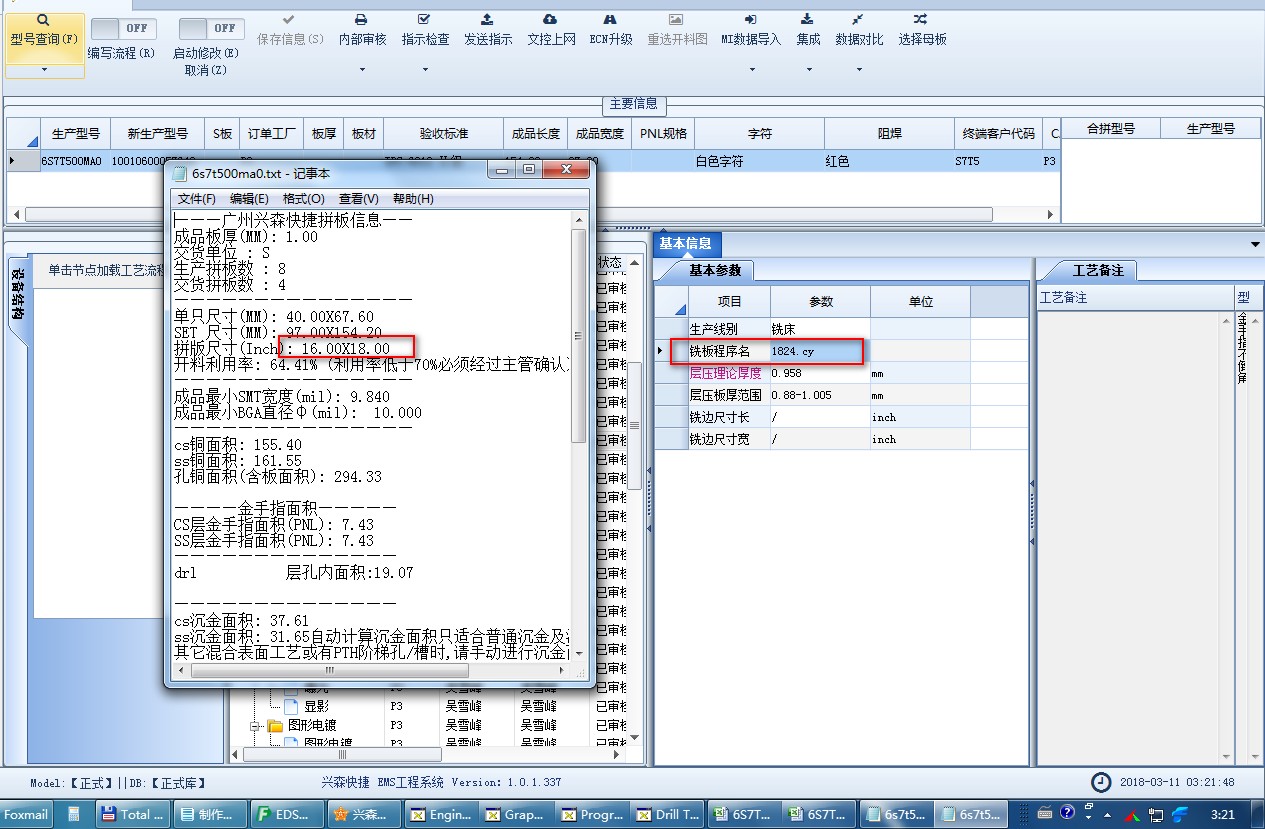The width and height of the screenshot is (1265, 829).
Task: Open dropdown arrow under 数据对比
Action: point(859,70)
